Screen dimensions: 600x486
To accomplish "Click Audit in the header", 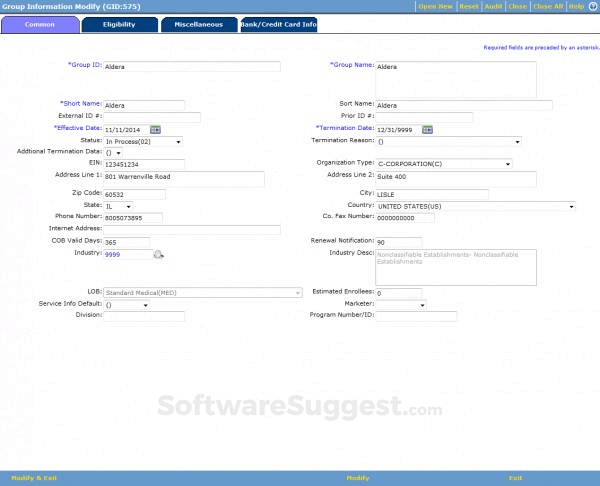I will coord(493,6).
